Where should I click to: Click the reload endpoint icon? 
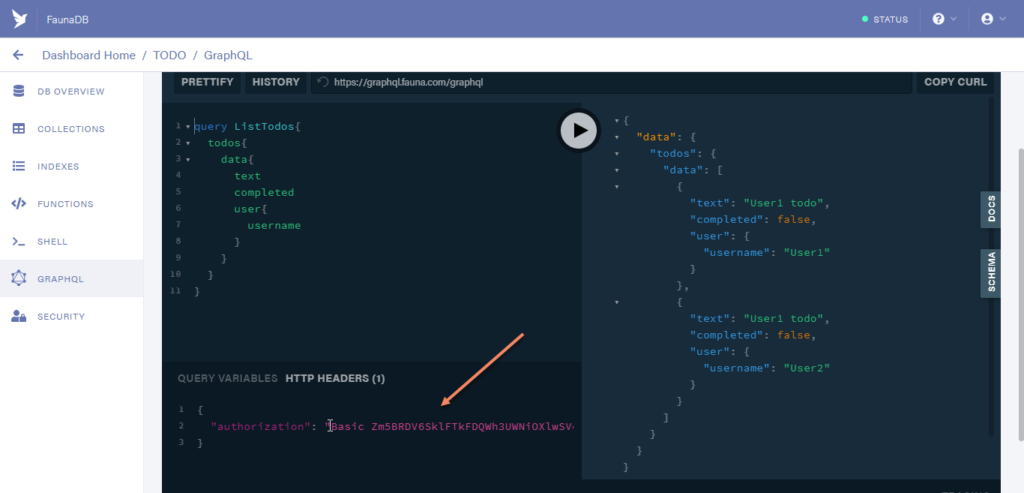[323, 82]
